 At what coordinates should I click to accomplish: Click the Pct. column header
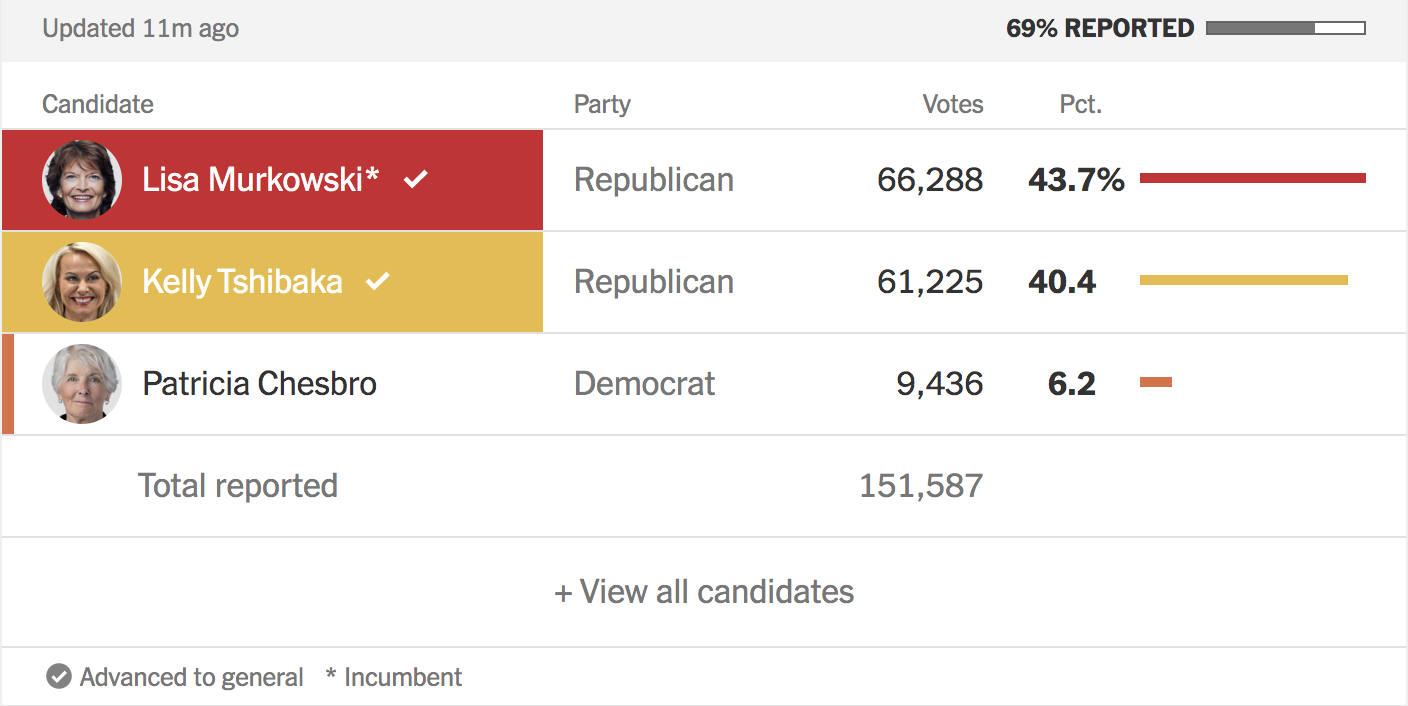(1080, 104)
